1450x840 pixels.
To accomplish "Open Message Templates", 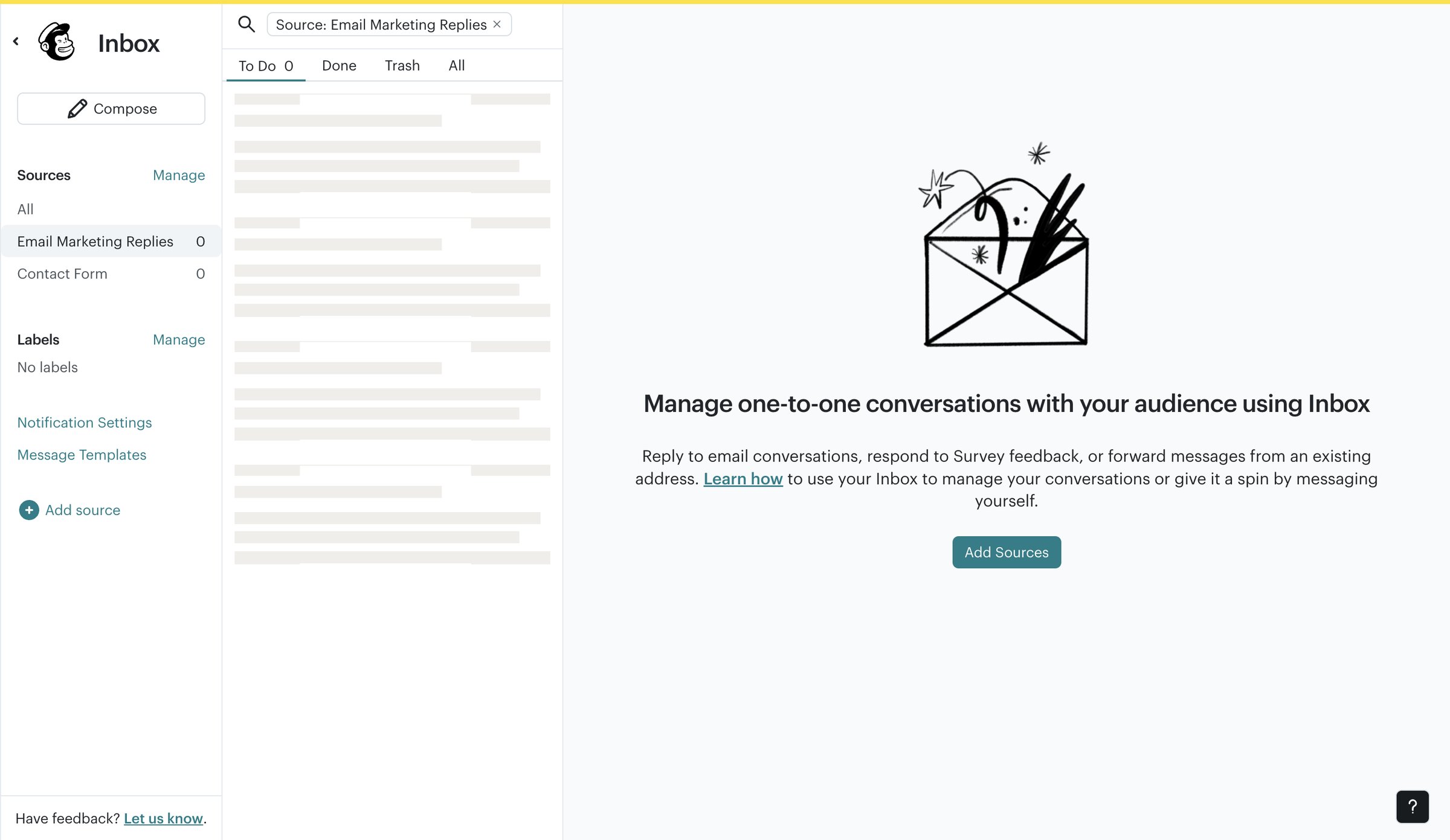I will point(82,455).
